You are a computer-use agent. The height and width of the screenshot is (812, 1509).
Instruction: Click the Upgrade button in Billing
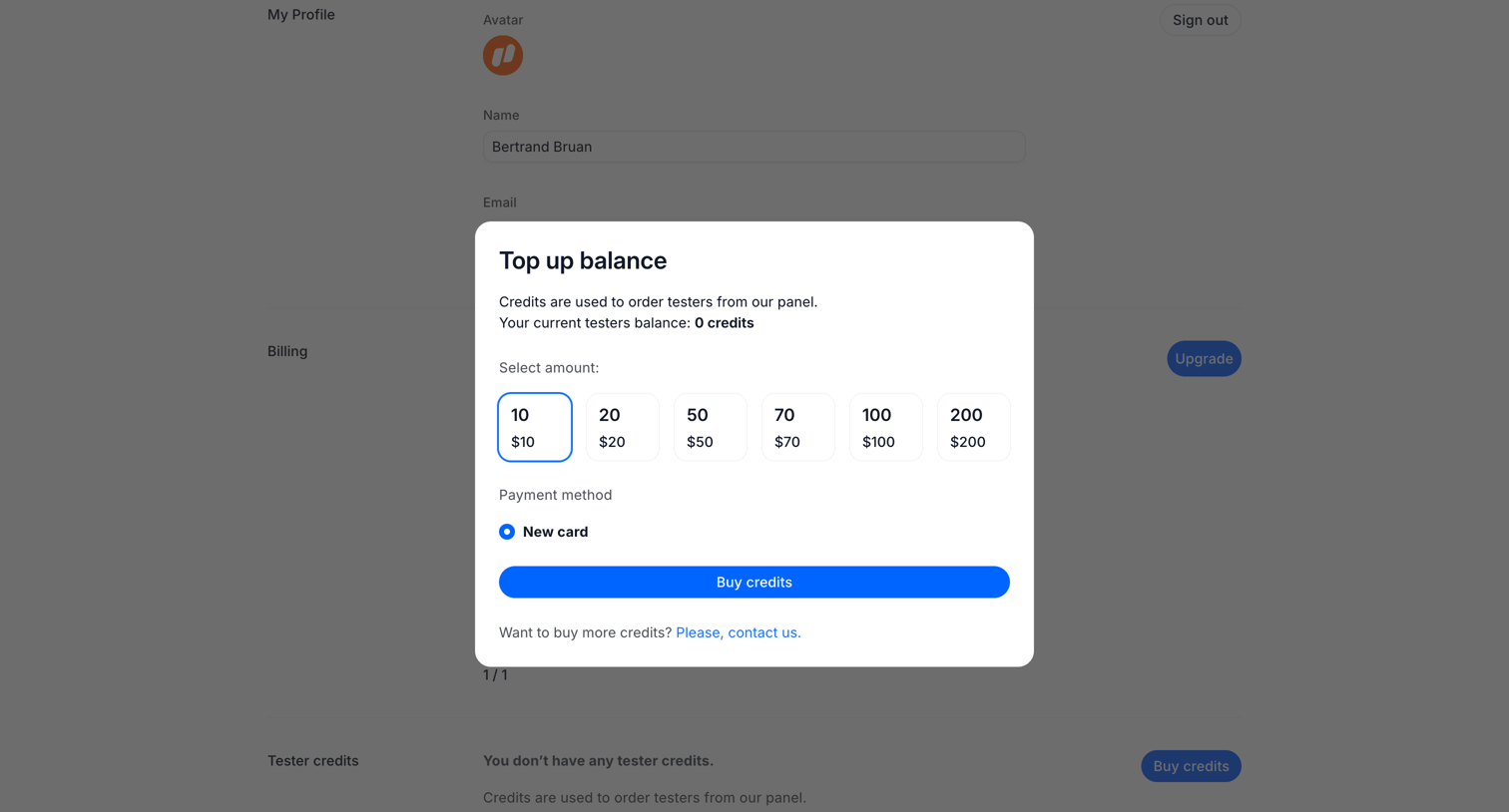(1204, 358)
